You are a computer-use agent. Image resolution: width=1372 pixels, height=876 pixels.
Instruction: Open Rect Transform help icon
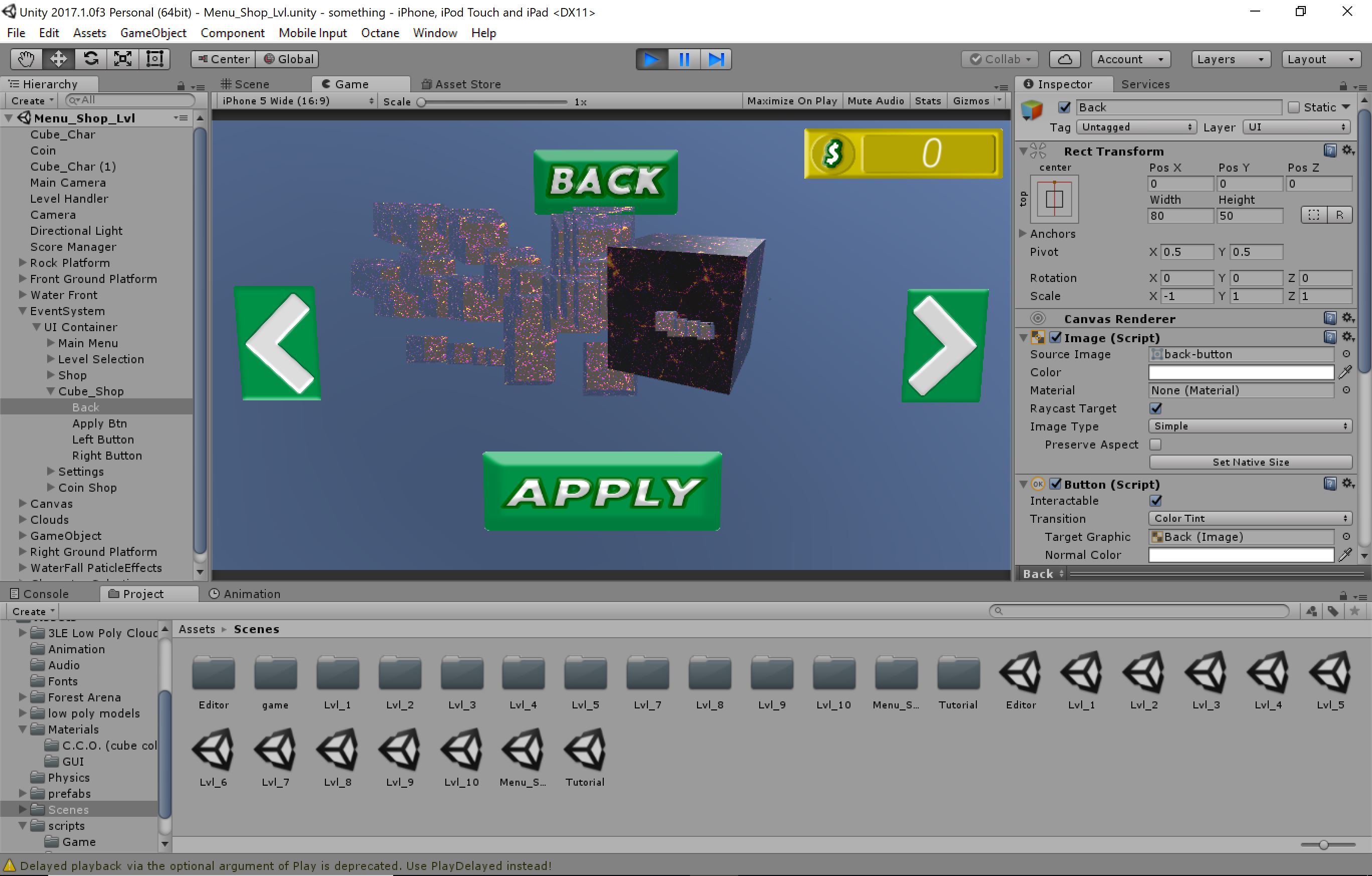[x=1330, y=151]
